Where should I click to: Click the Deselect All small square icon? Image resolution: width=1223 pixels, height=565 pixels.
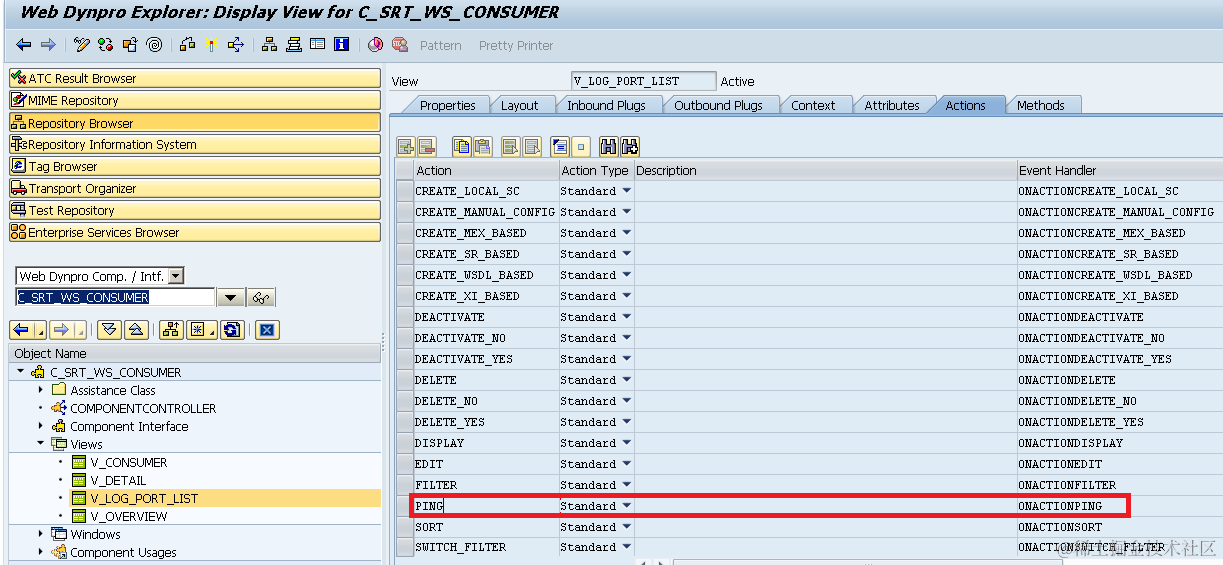tap(580, 147)
